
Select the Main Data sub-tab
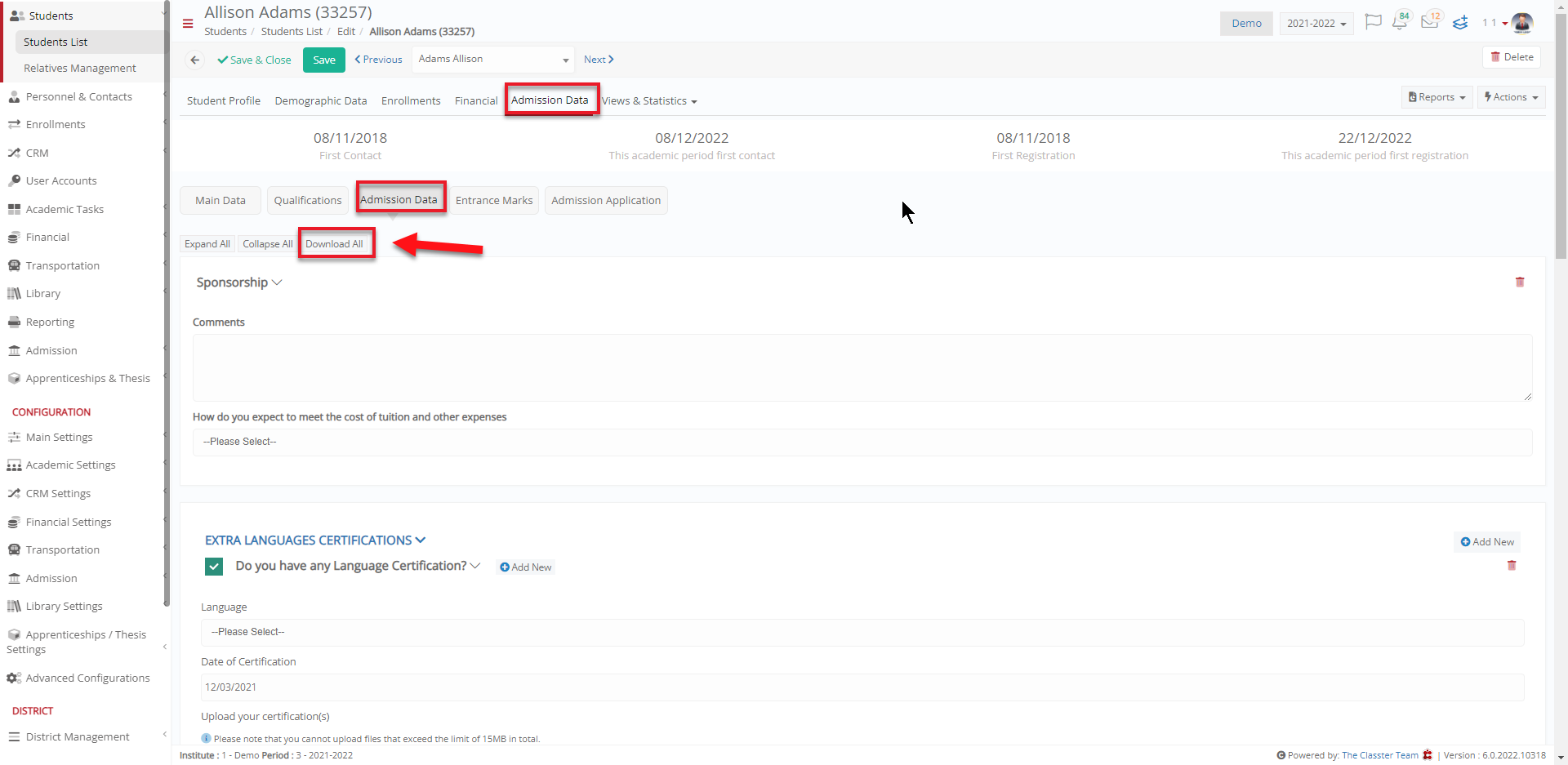220,200
